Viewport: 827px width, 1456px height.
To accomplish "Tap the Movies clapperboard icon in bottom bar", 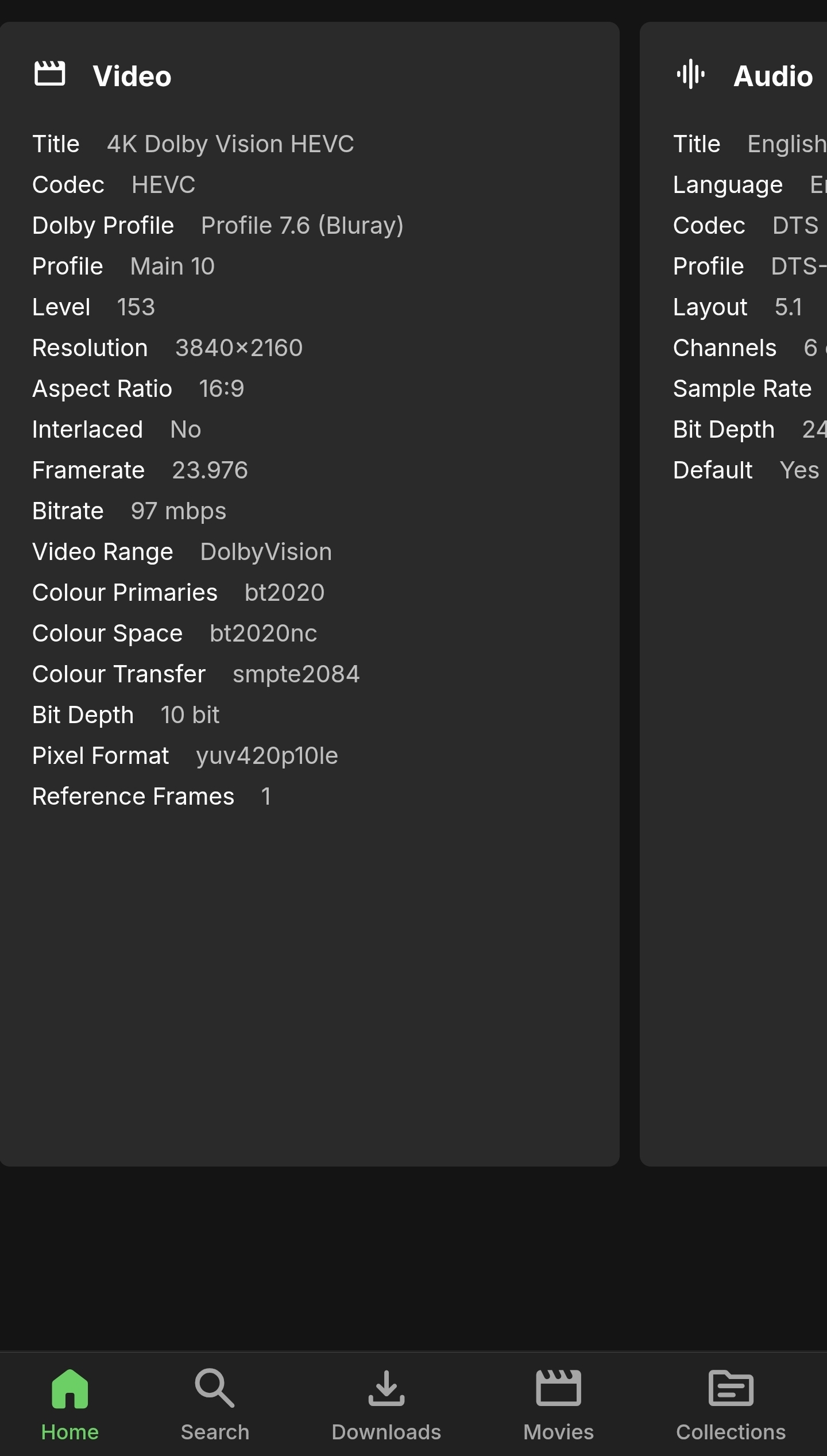I will point(558,1389).
